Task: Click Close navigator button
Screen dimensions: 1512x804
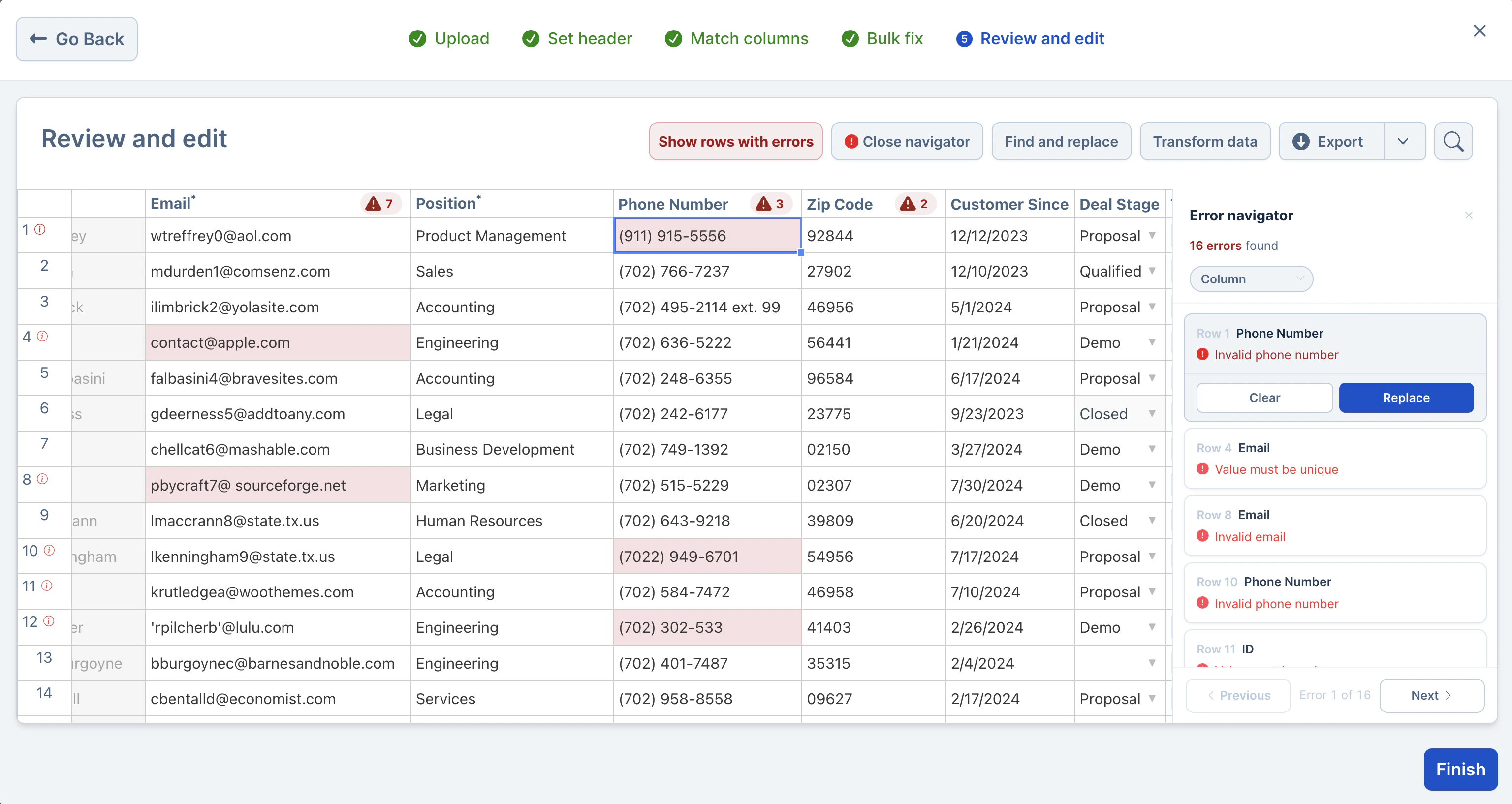Action: (907, 141)
